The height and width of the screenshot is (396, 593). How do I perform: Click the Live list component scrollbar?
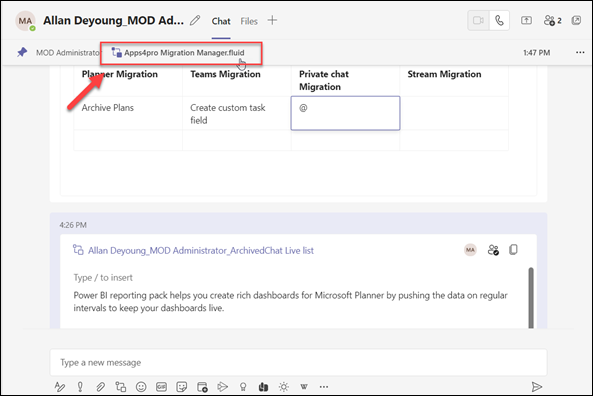531,298
